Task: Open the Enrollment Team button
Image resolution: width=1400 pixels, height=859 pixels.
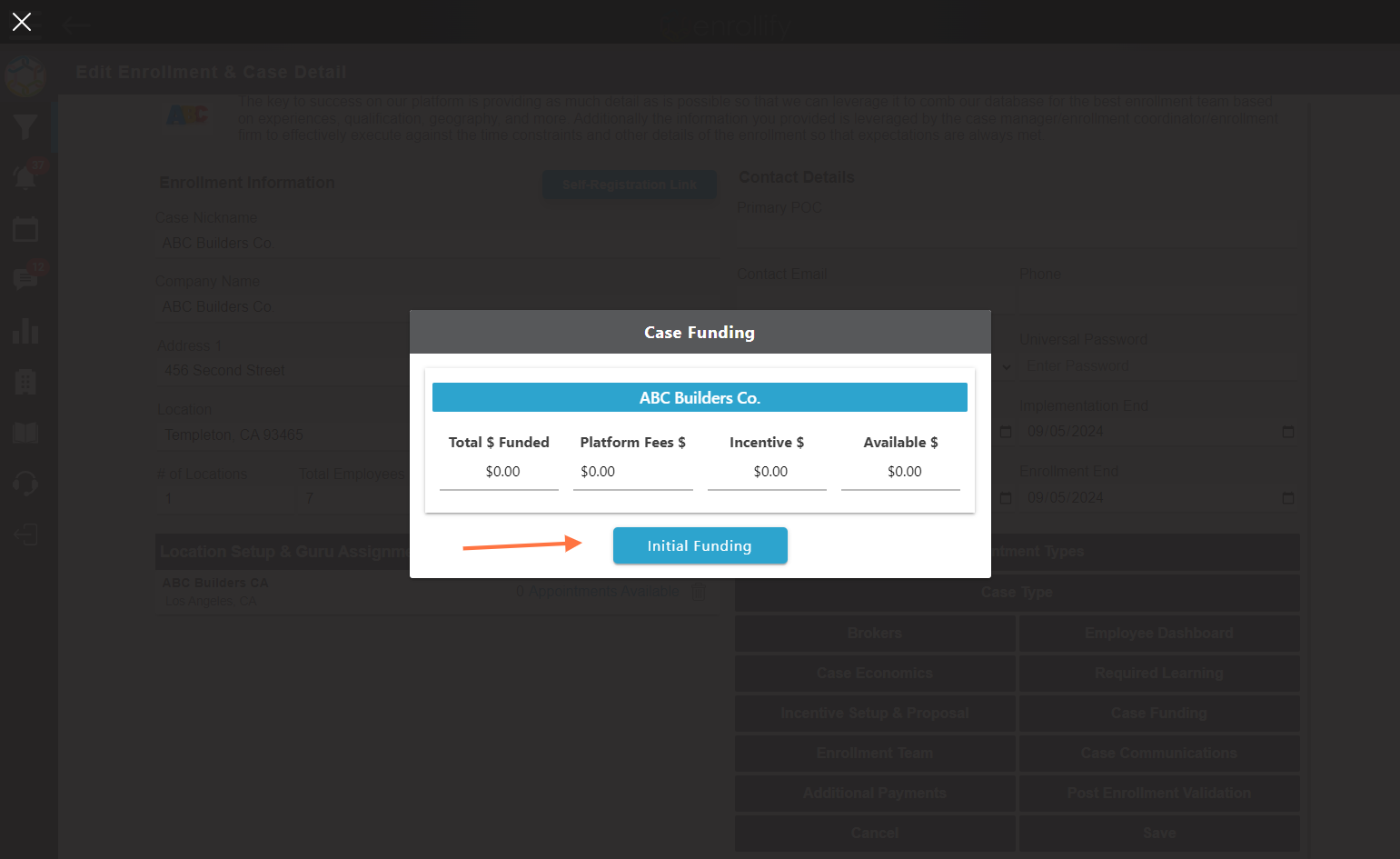Action: coord(875,753)
